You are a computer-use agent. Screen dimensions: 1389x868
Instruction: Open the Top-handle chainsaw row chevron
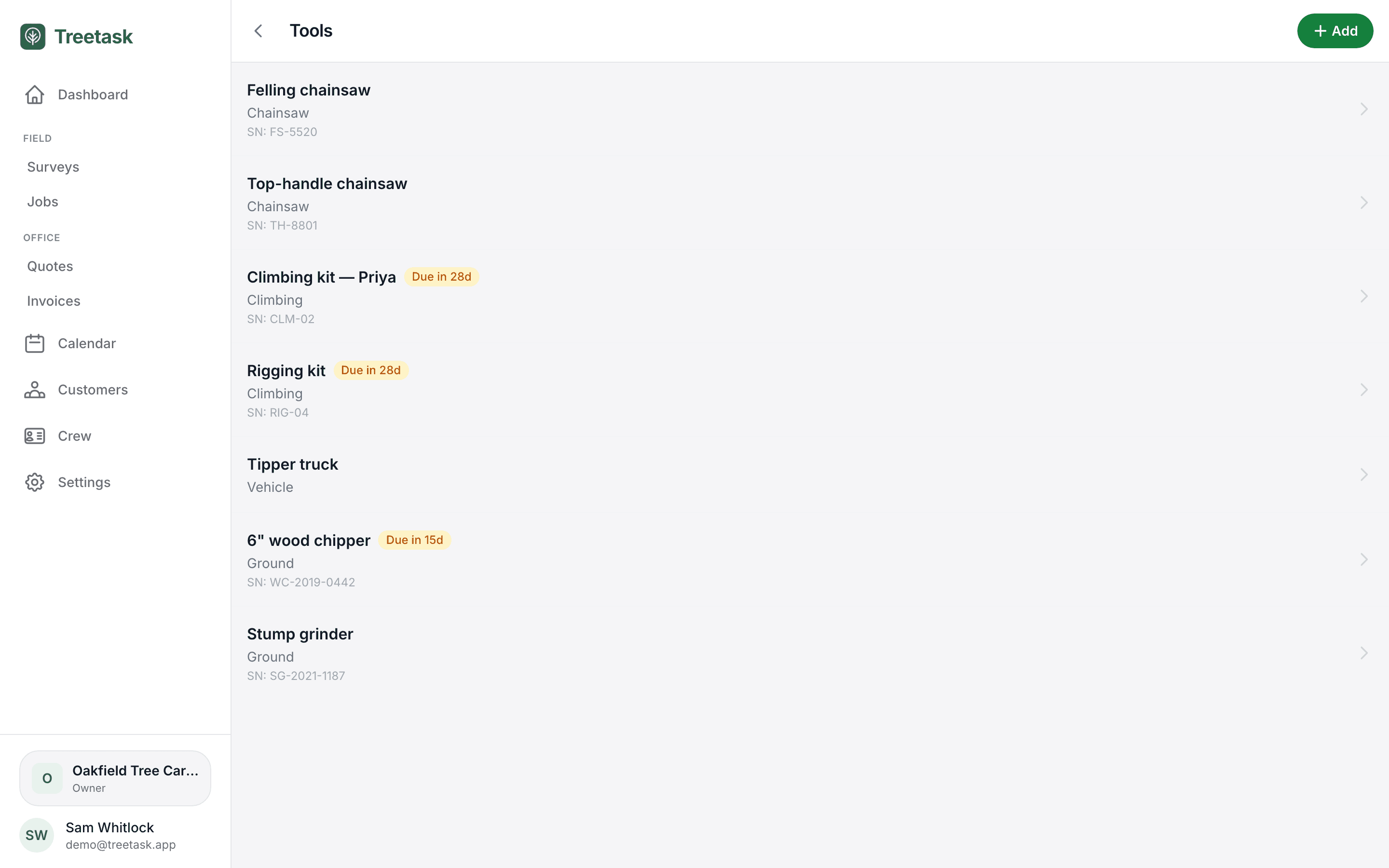(1364, 203)
